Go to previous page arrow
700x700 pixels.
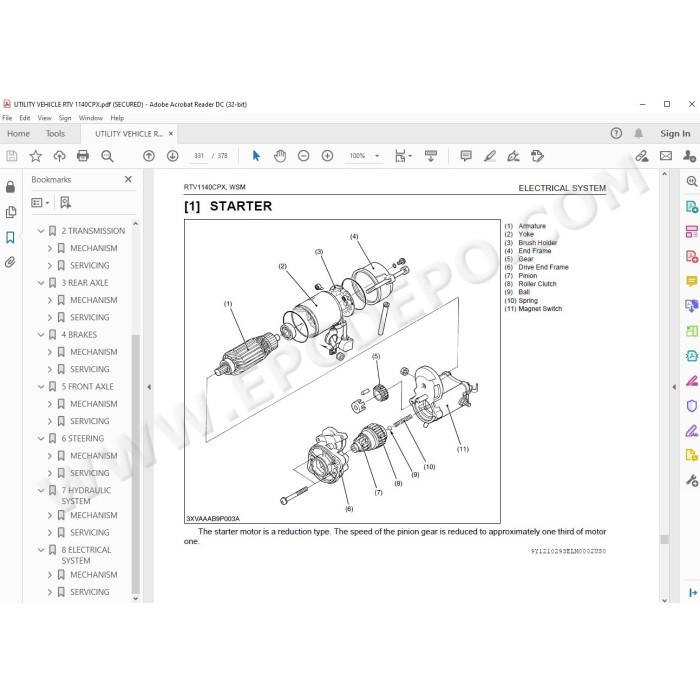click(149, 156)
